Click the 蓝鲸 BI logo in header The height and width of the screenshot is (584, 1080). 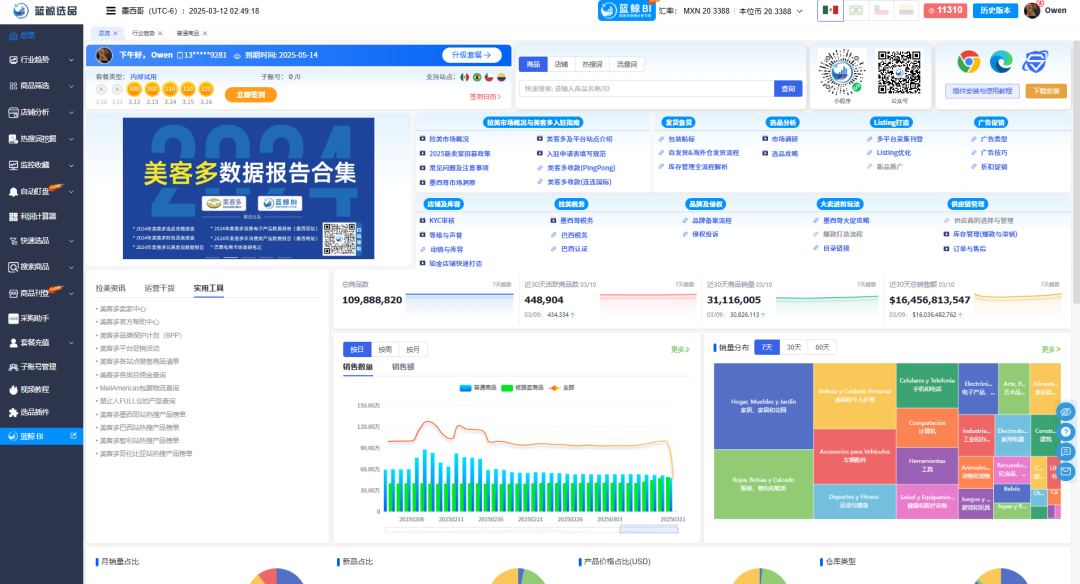pyautogui.click(x=626, y=10)
